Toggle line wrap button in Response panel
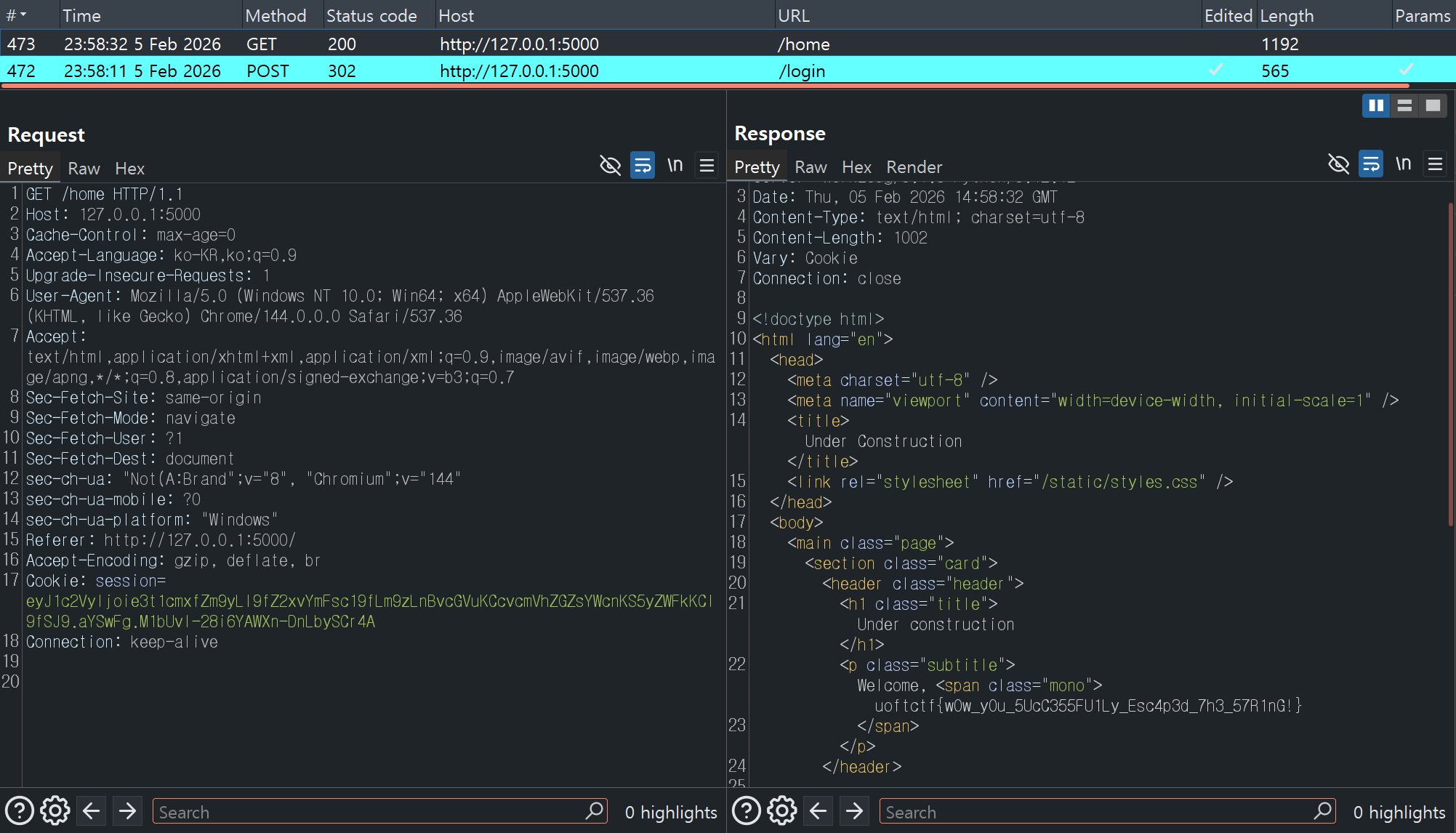 [1371, 164]
